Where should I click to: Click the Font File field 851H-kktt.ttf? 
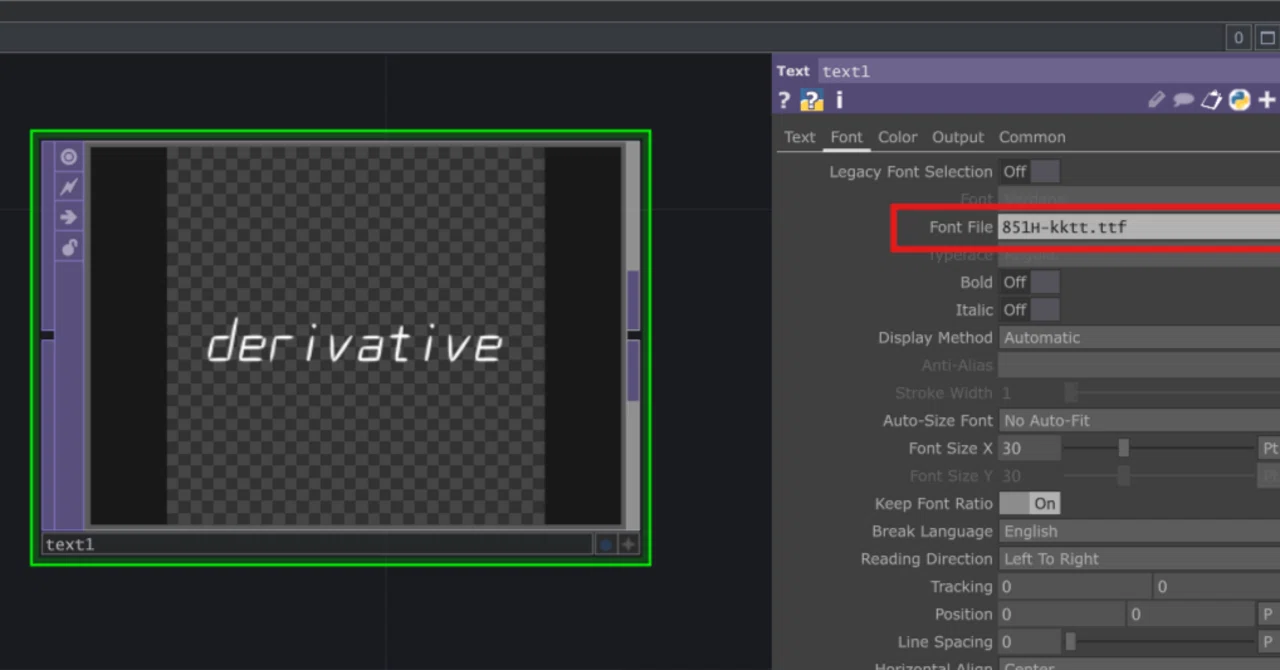pos(1139,227)
